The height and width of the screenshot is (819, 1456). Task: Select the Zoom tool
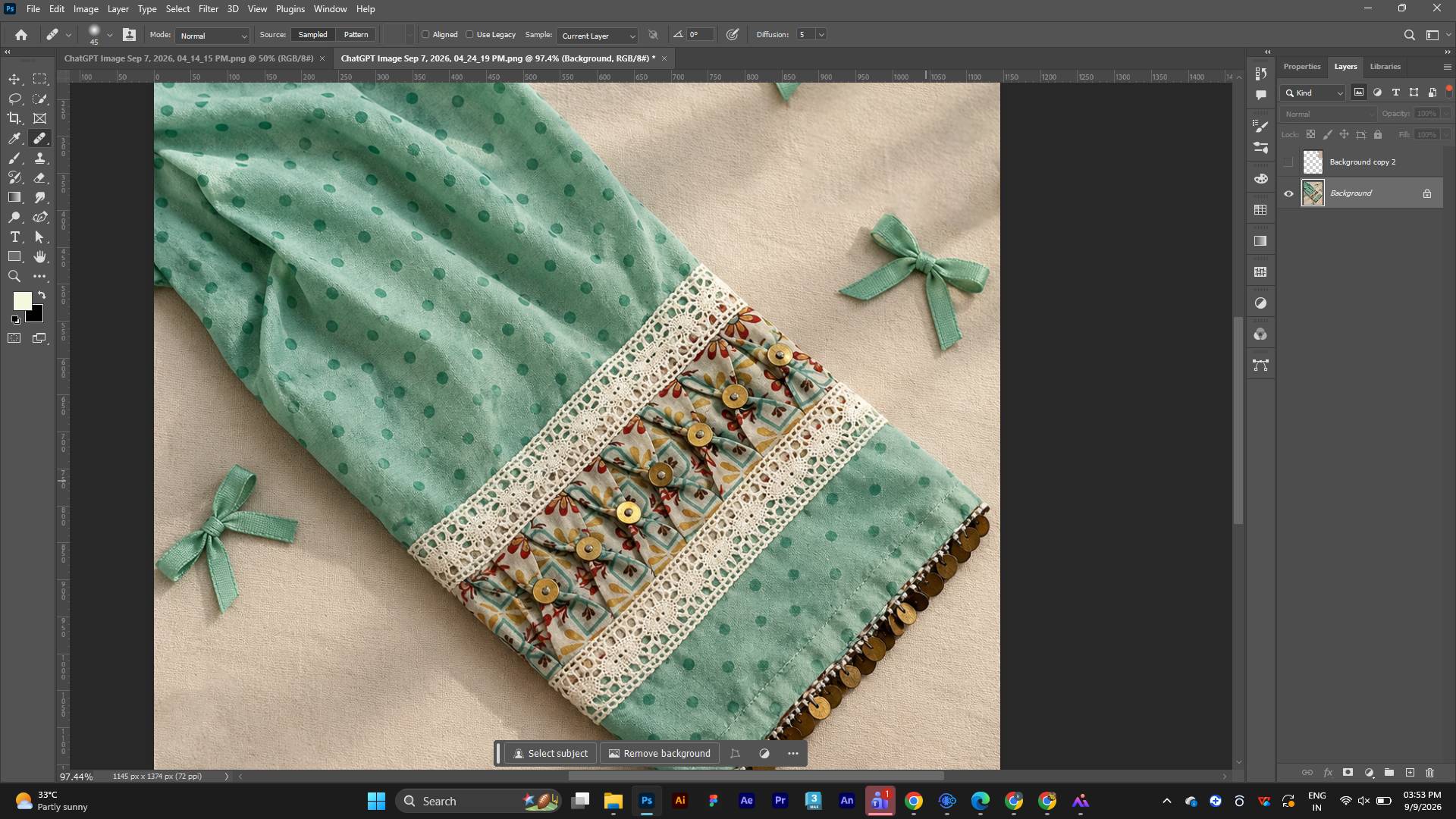point(14,277)
